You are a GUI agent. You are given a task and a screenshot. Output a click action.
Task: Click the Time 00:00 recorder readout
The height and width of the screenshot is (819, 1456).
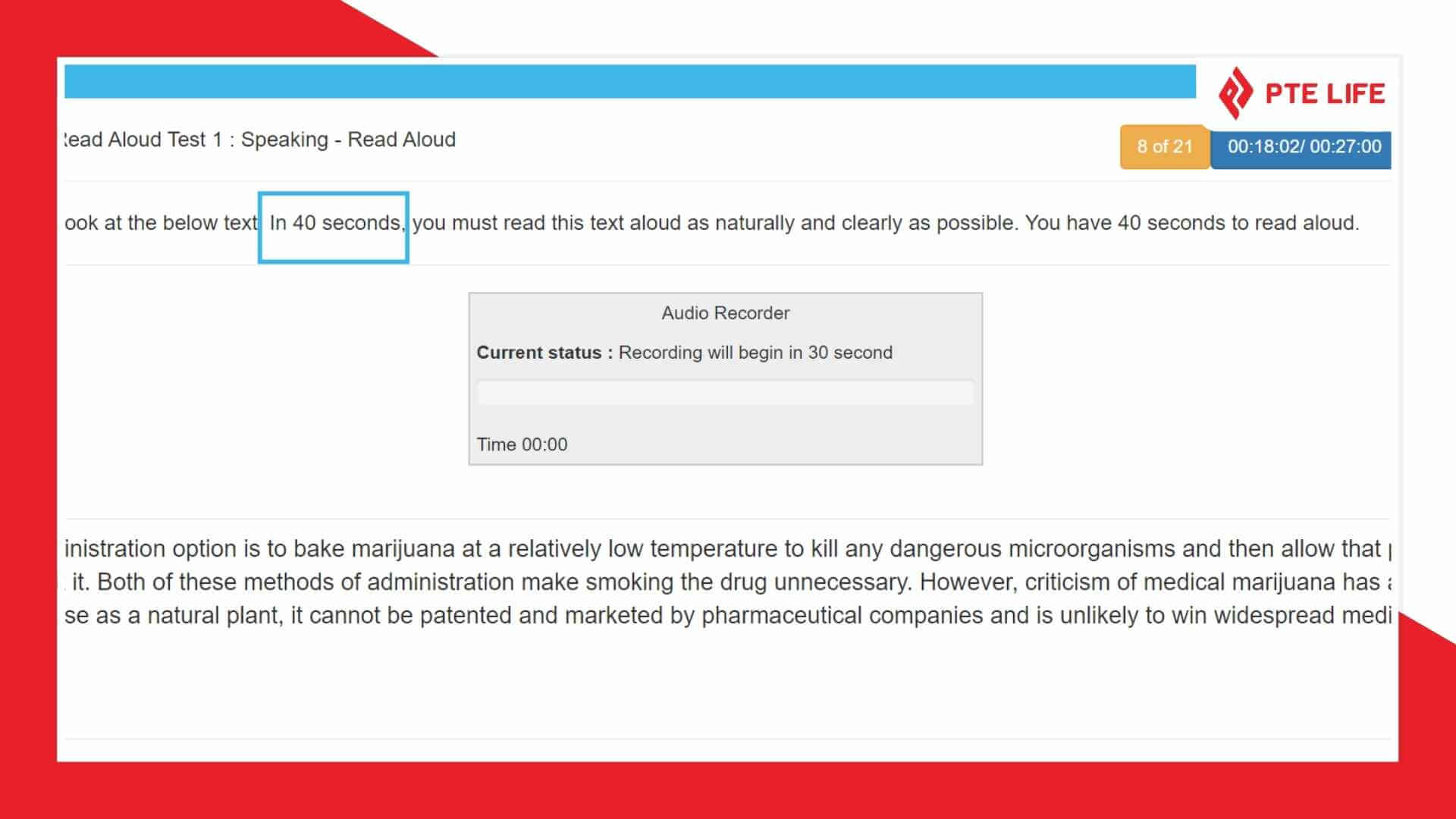[522, 444]
